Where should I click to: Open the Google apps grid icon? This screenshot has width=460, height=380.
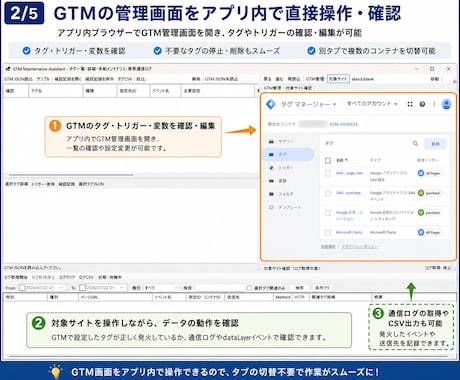coord(410,104)
